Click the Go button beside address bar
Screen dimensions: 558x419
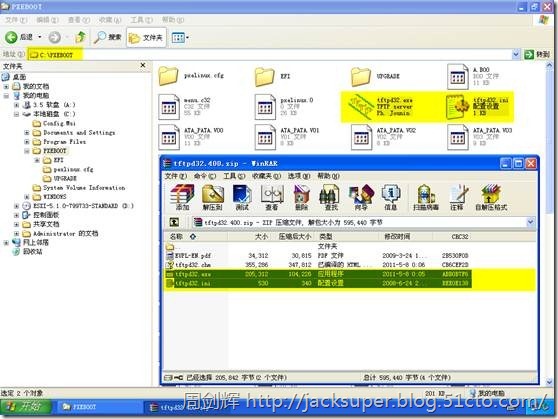[537, 54]
